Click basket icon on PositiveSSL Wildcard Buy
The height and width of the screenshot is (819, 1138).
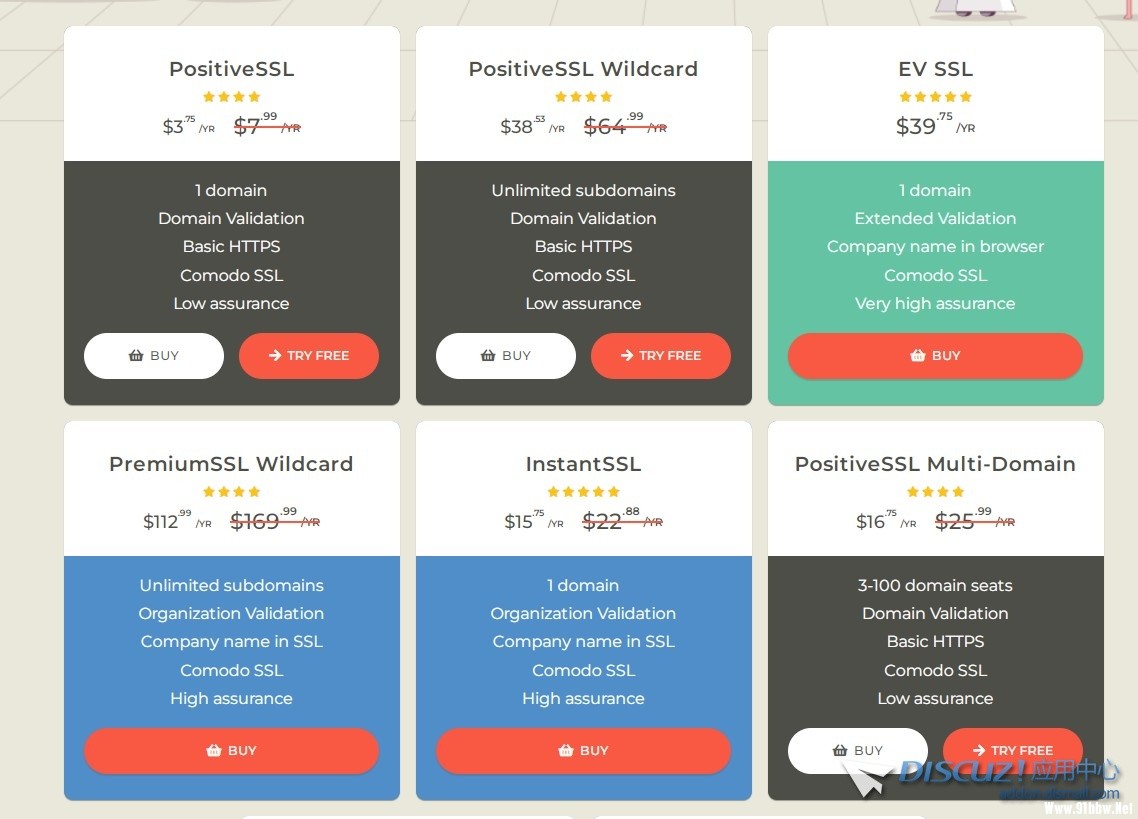(488, 355)
